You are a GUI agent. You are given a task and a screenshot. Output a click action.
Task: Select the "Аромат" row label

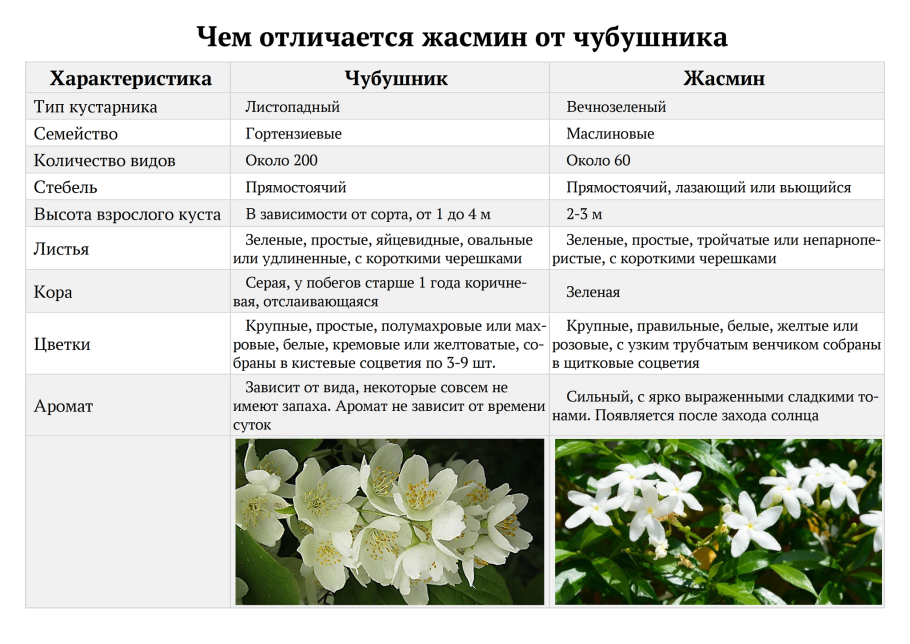click(63, 406)
